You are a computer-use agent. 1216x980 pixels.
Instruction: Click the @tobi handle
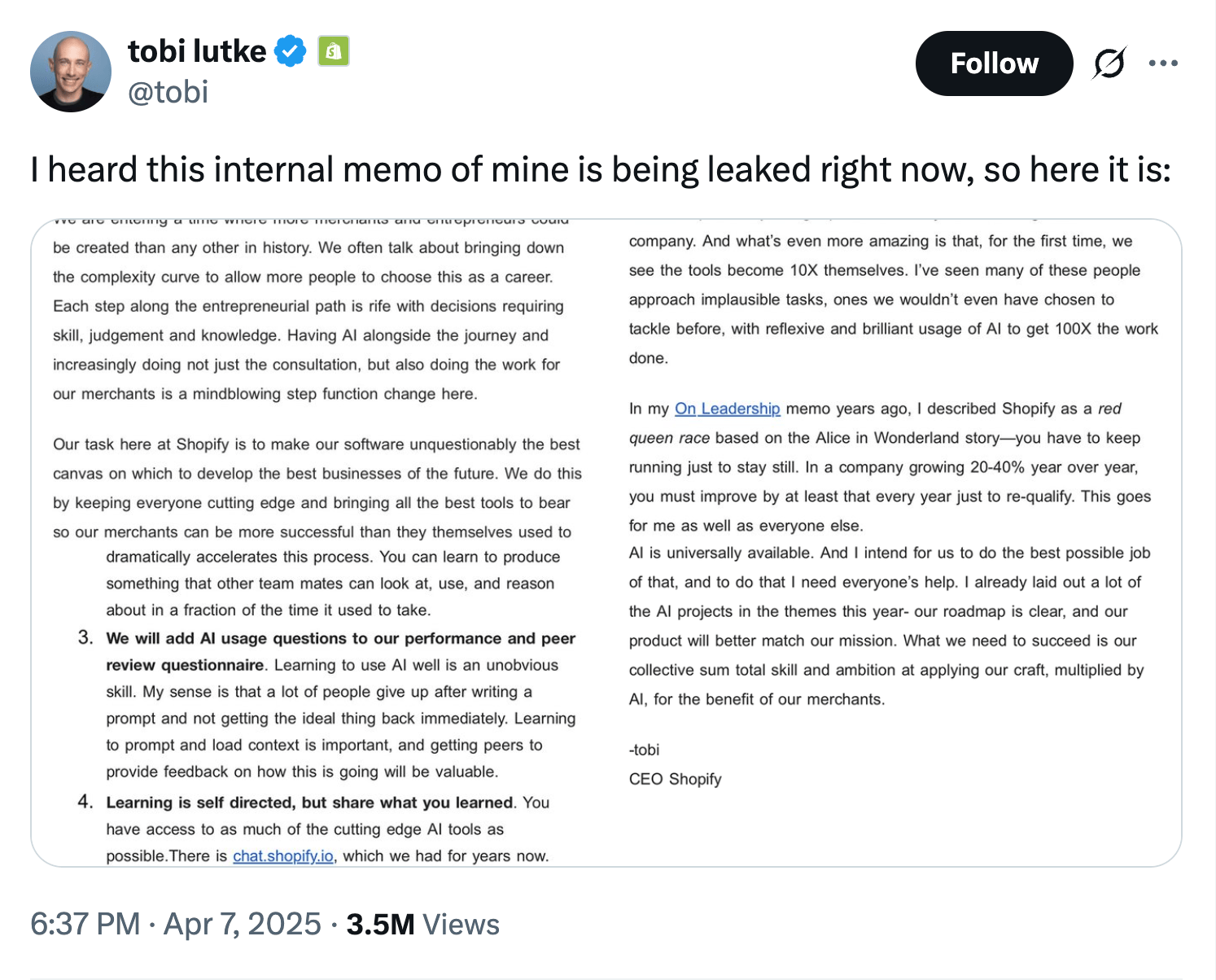click(168, 92)
